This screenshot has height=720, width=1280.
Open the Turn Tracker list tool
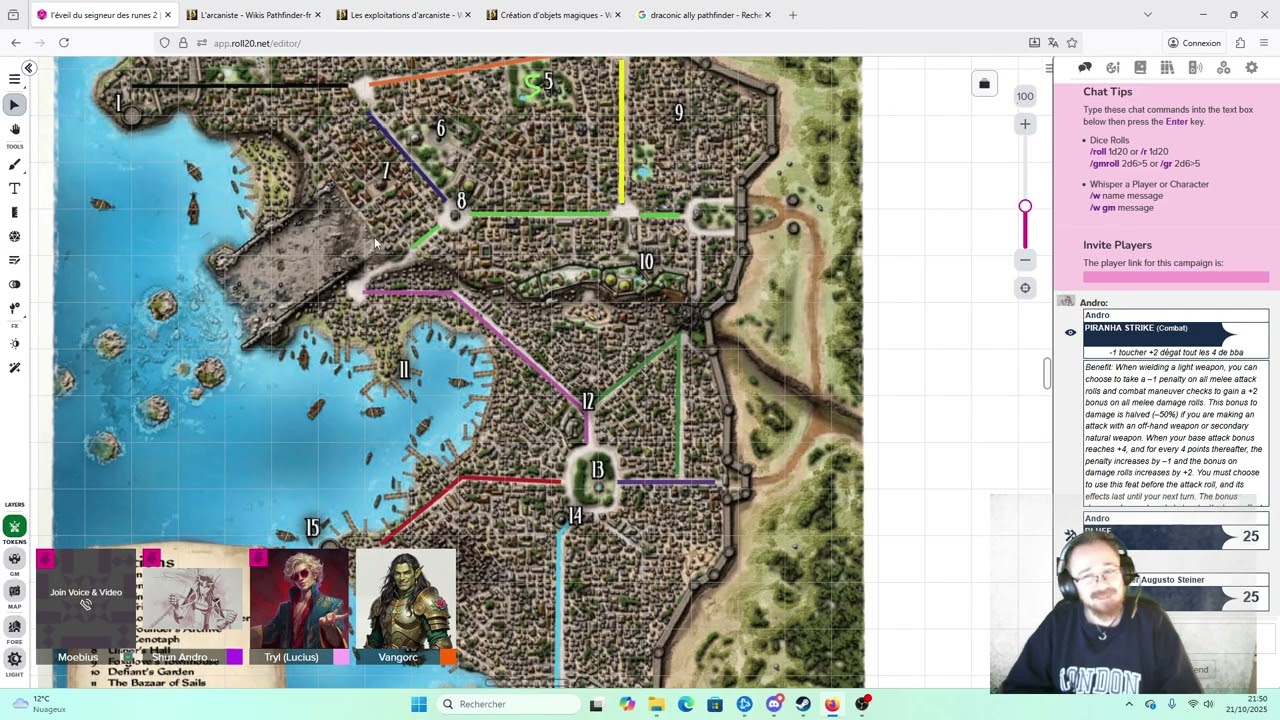[x=14, y=260]
